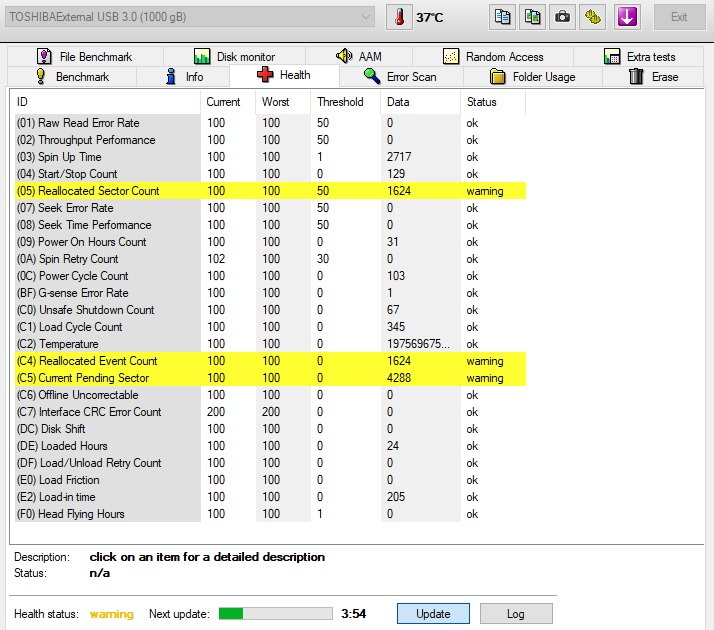This screenshot has width=714, height=630.
Task: Select the (03) Spin Up Time row
Action: (270, 157)
